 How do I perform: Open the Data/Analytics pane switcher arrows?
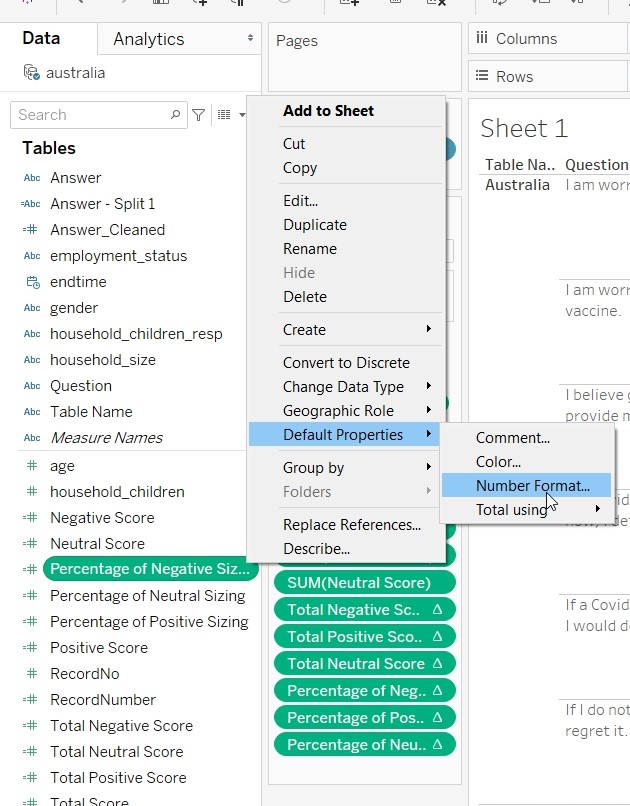250,38
